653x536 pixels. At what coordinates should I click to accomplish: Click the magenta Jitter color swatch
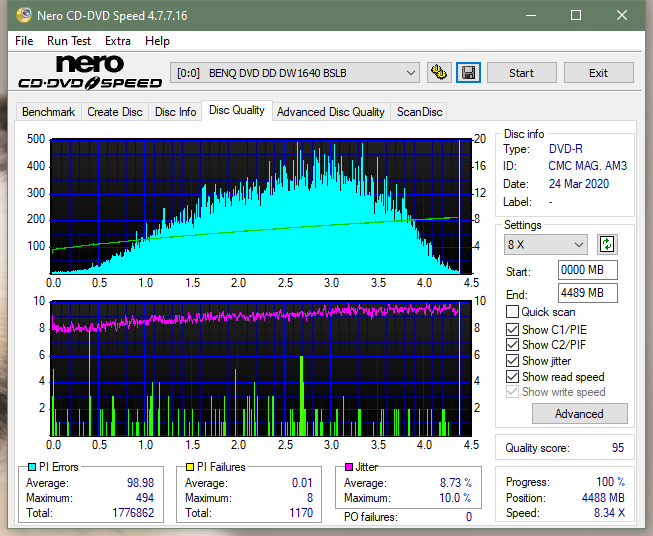point(349,467)
